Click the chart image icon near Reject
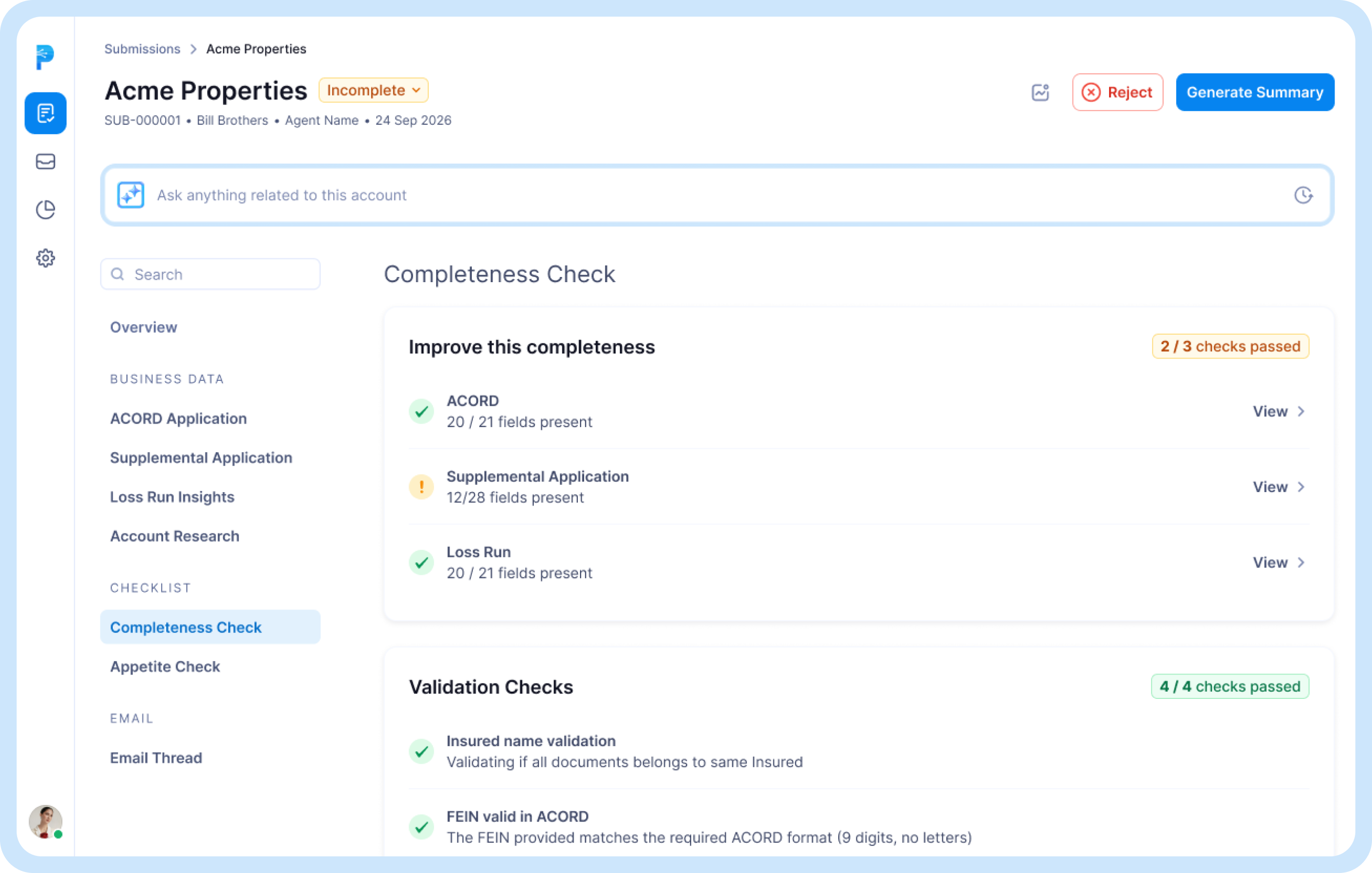This screenshot has width=1372, height=873. click(1040, 92)
